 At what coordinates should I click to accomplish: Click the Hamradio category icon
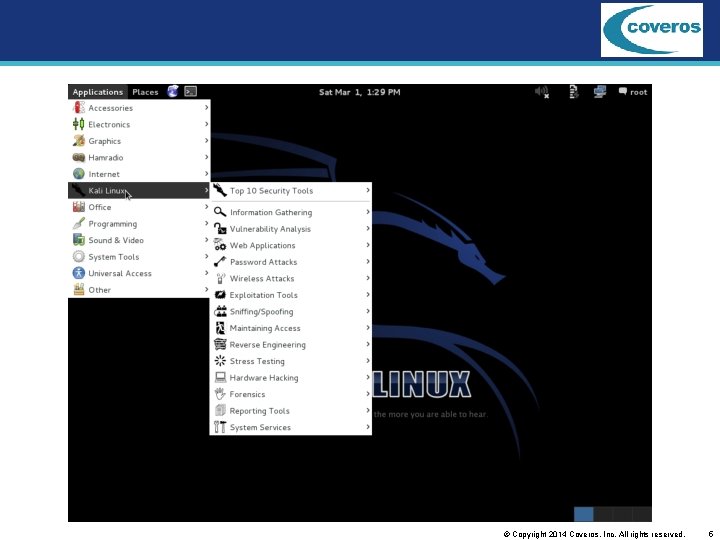[x=79, y=158]
